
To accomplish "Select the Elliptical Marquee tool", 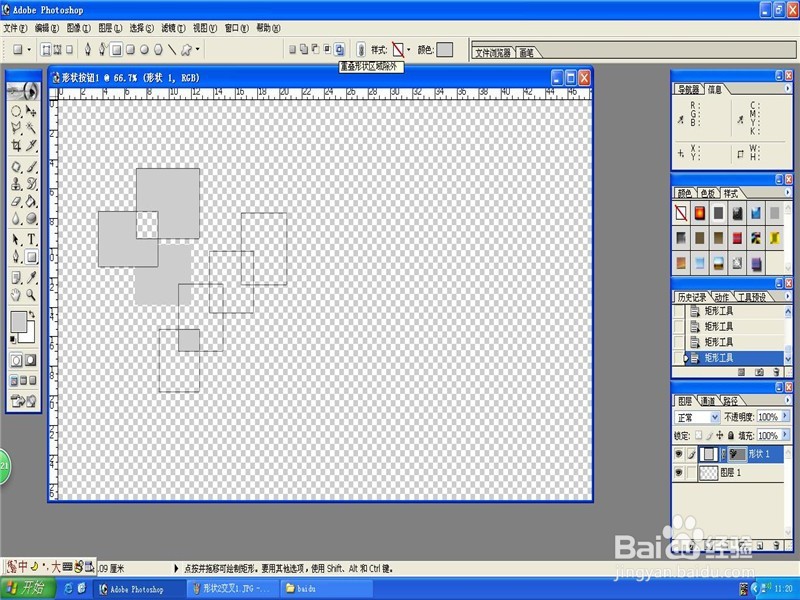I will [x=16, y=111].
